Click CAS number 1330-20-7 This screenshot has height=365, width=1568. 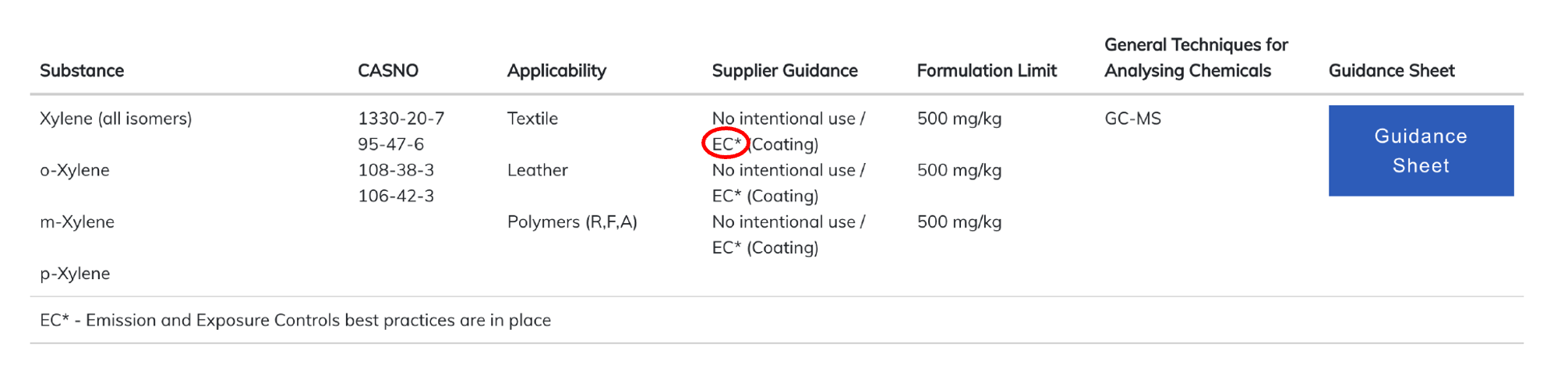pos(401,119)
